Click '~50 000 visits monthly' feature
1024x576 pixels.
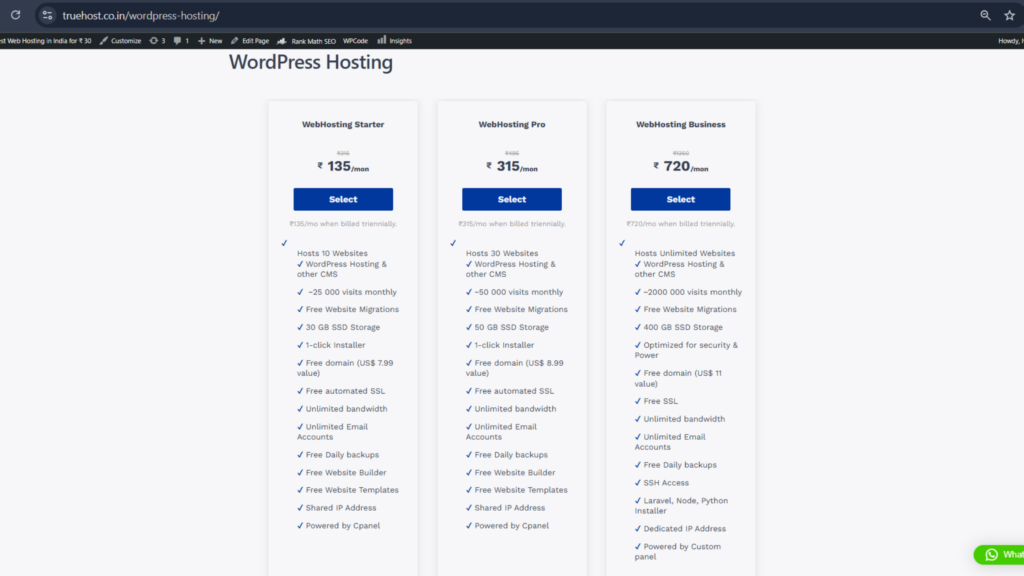519,292
